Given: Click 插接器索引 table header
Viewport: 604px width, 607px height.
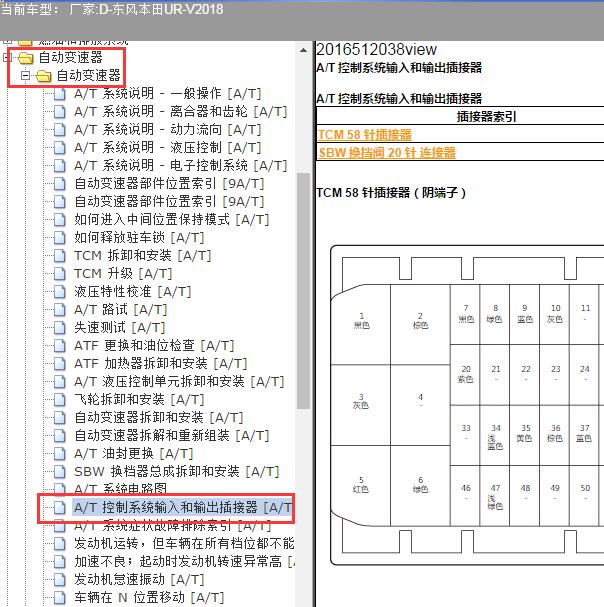Looking at the screenshot, I should tap(486, 117).
